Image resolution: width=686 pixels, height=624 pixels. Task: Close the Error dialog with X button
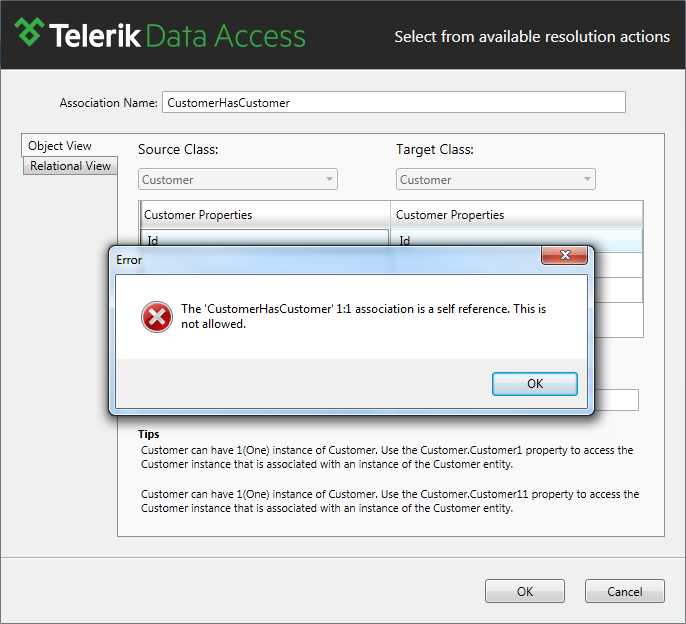(564, 255)
